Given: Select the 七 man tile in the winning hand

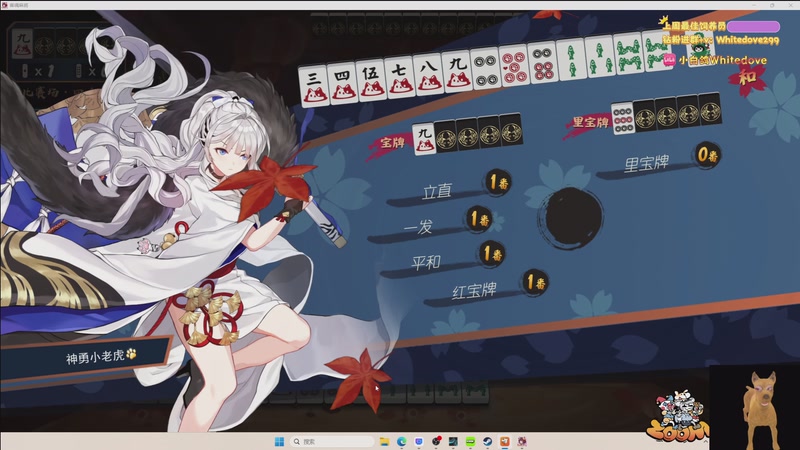Looking at the screenshot, I should click(x=399, y=77).
